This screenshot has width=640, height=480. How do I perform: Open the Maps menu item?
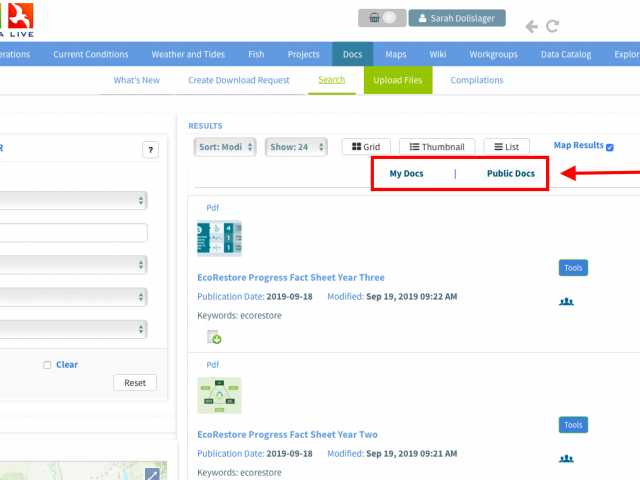point(396,54)
